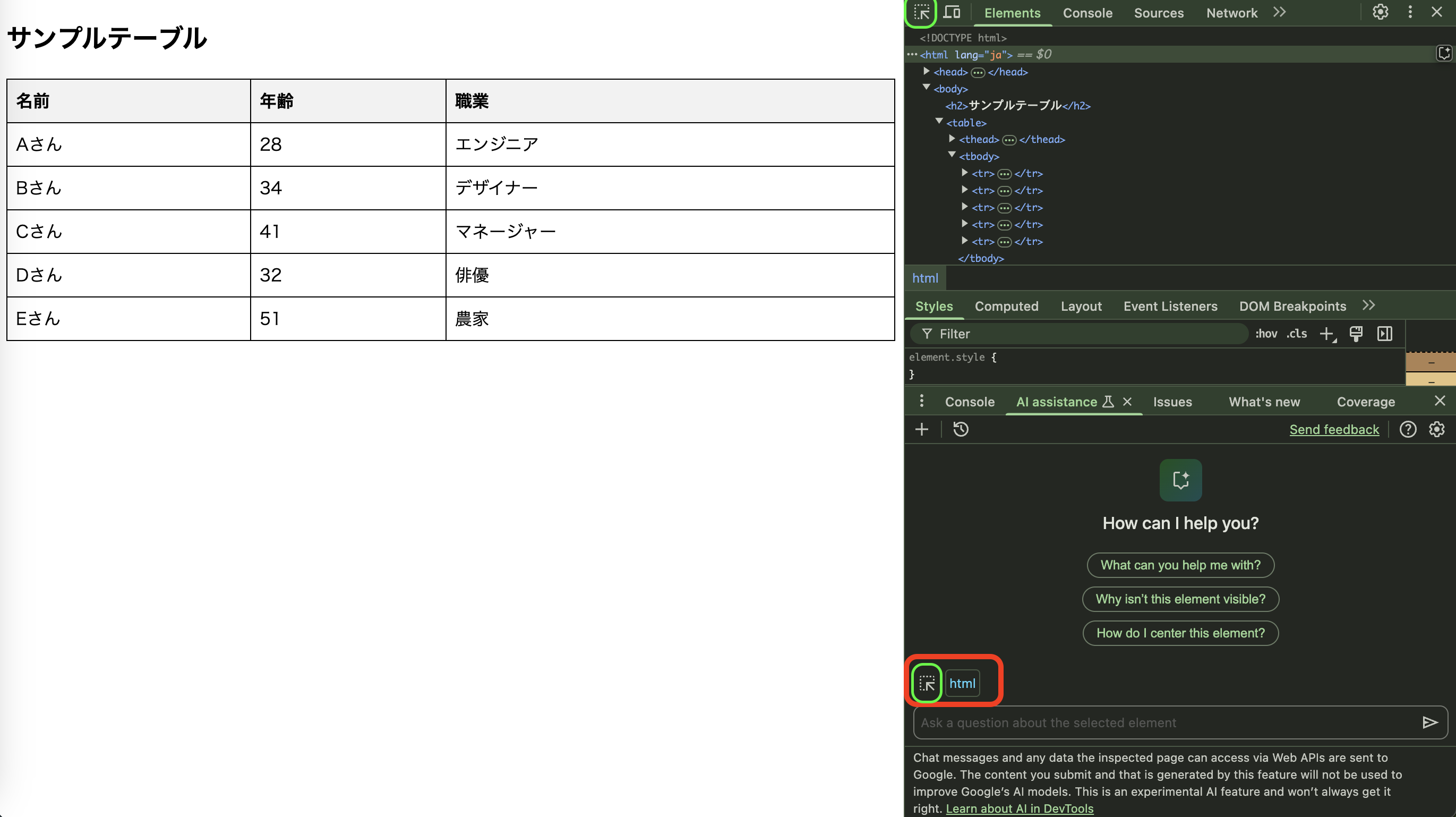The height and width of the screenshot is (817, 1456).
Task: Toggle element classes with .cls button
Action: 1296,334
